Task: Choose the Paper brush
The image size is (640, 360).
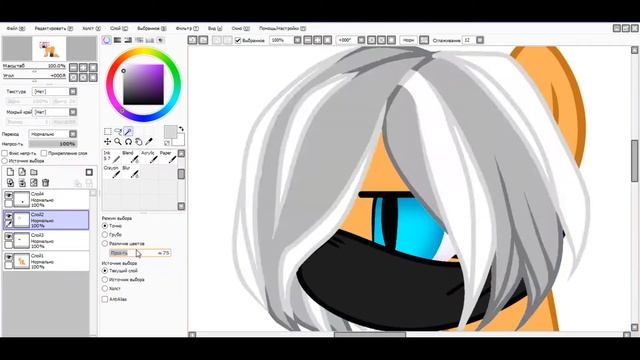Action: (x=167, y=157)
